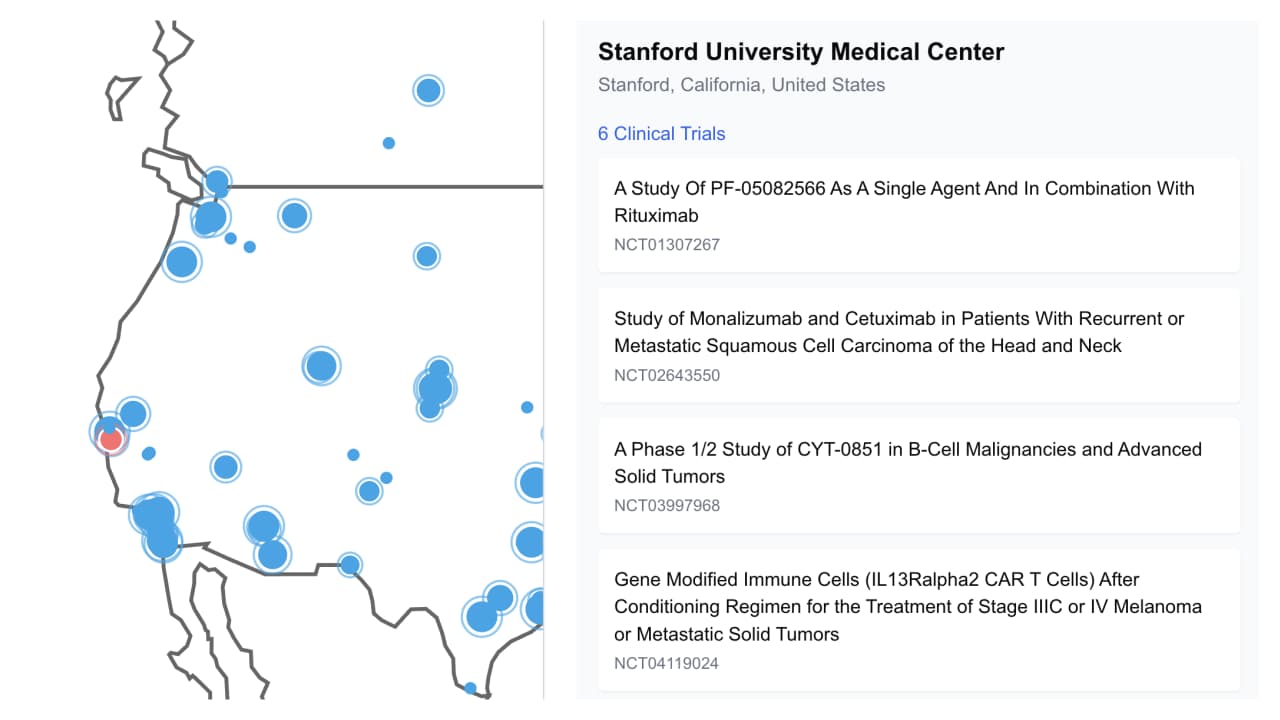The width and height of the screenshot is (1280, 720).
Task: Select the northernmost large blue map marker
Action: click(x=428, y=90)
